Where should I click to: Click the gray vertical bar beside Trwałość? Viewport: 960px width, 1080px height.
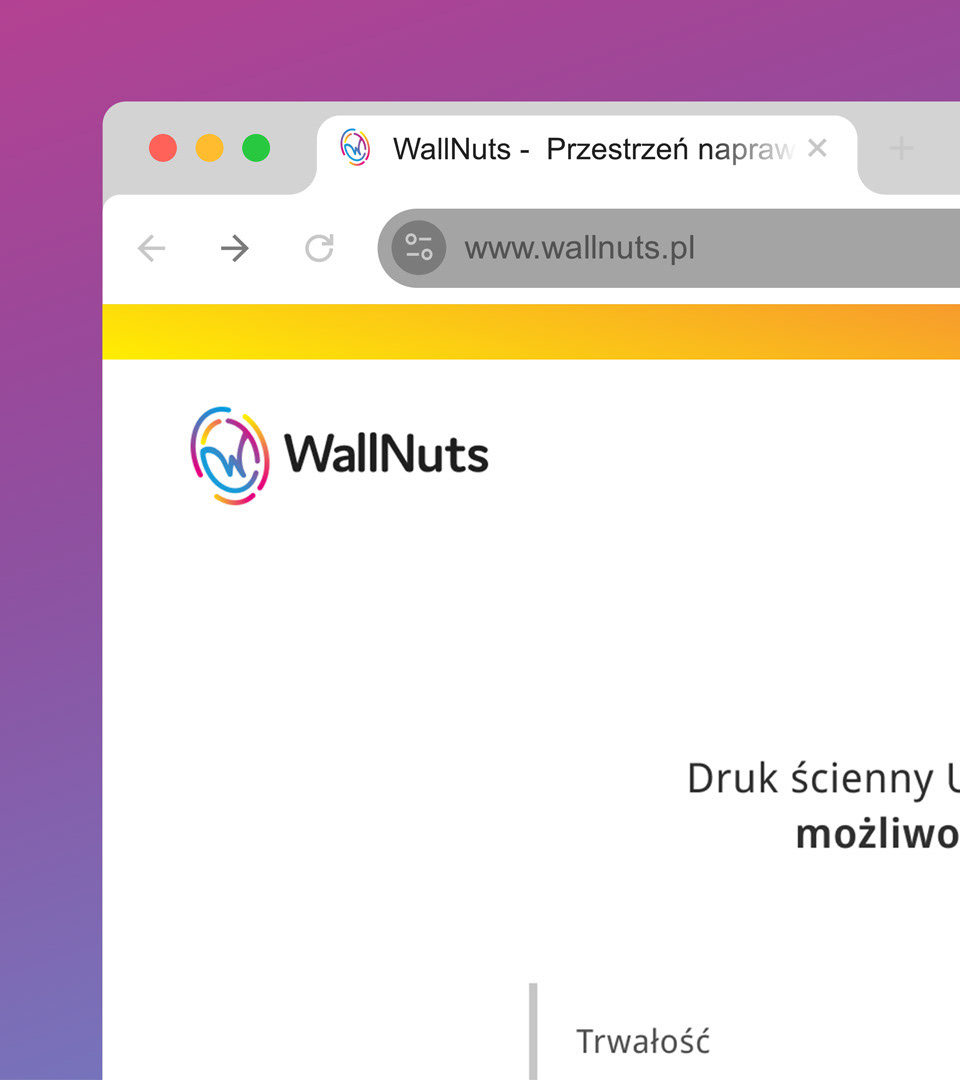coord(533,1031)
